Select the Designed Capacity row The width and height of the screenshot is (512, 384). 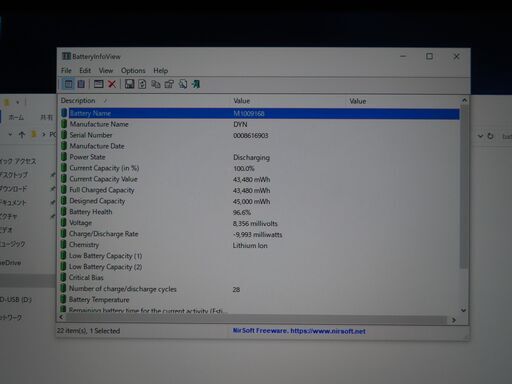pos(260,201)
